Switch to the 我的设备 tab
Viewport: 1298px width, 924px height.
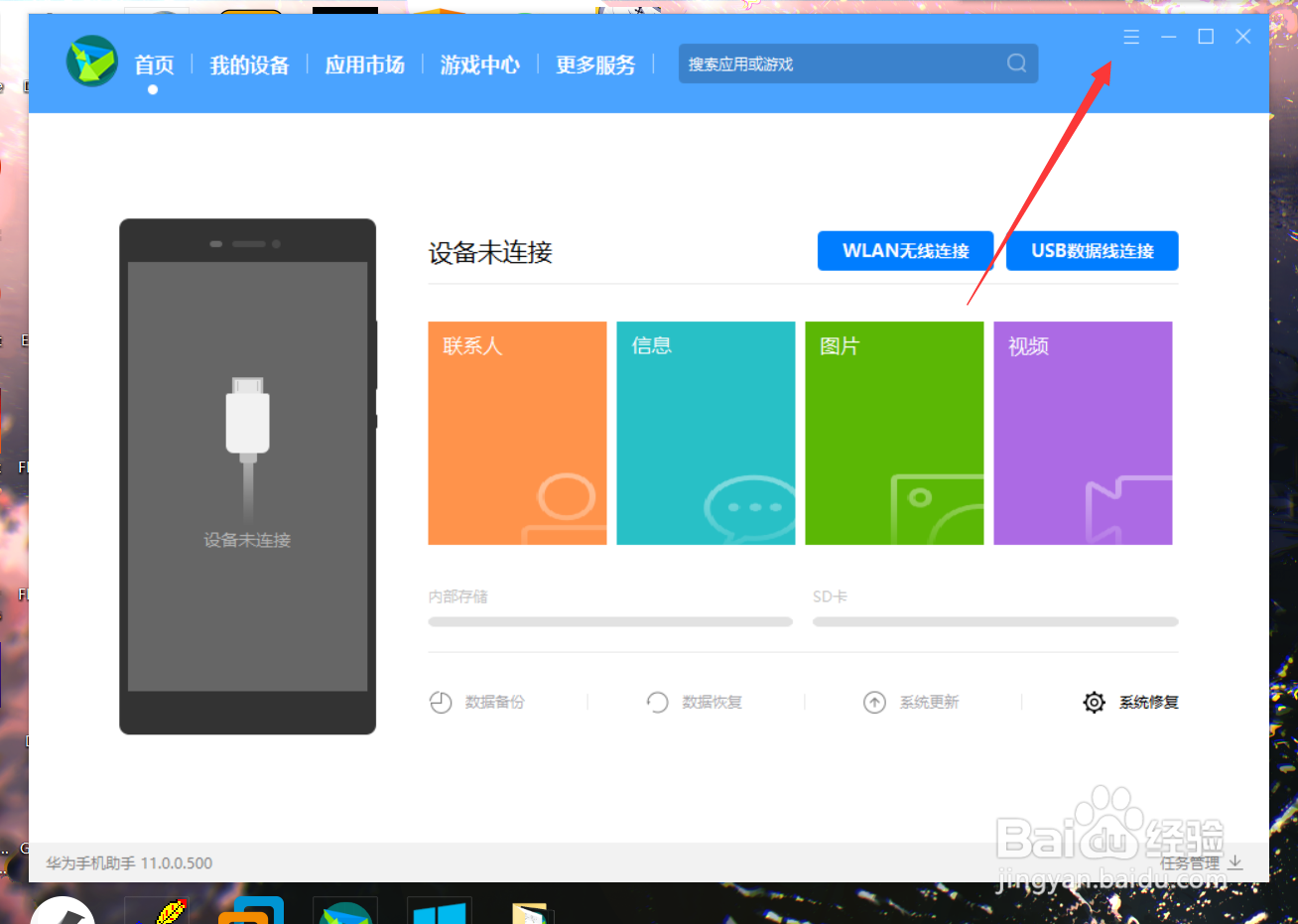[x=249, y=65]
